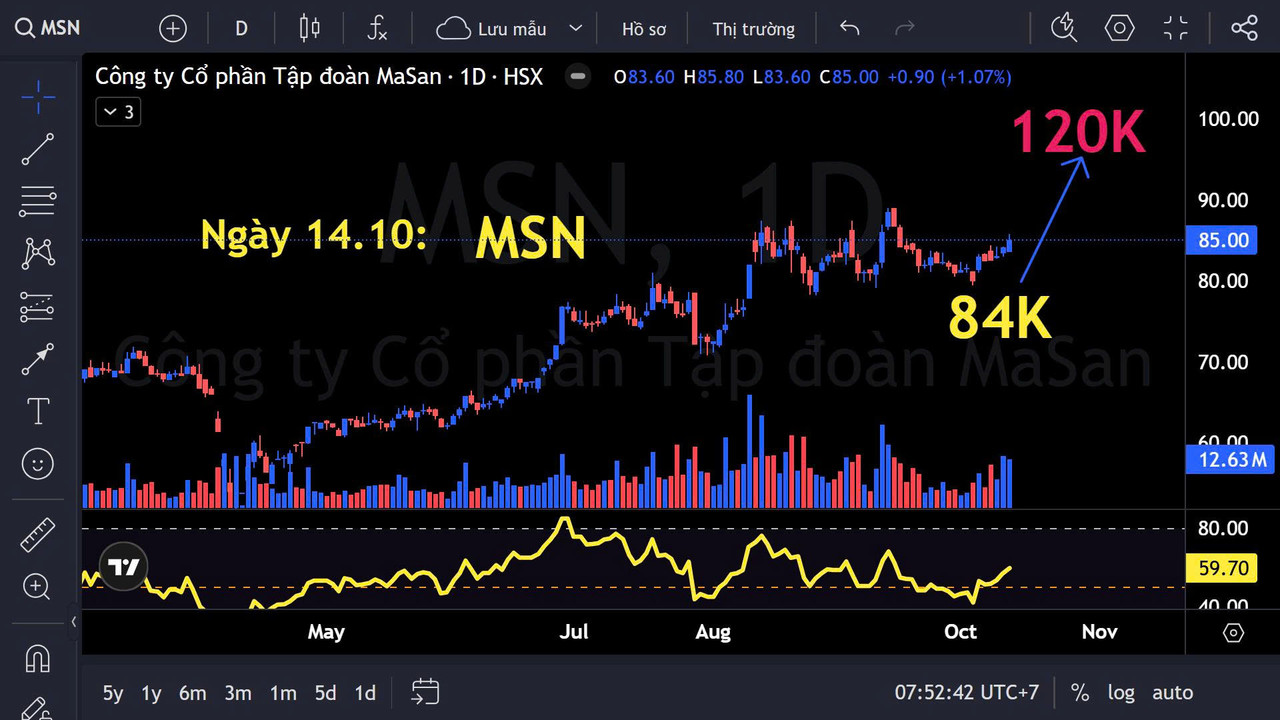Select the ruler measure tool
This screenshot has width=1280, height=720.
(x=38, y=534)
